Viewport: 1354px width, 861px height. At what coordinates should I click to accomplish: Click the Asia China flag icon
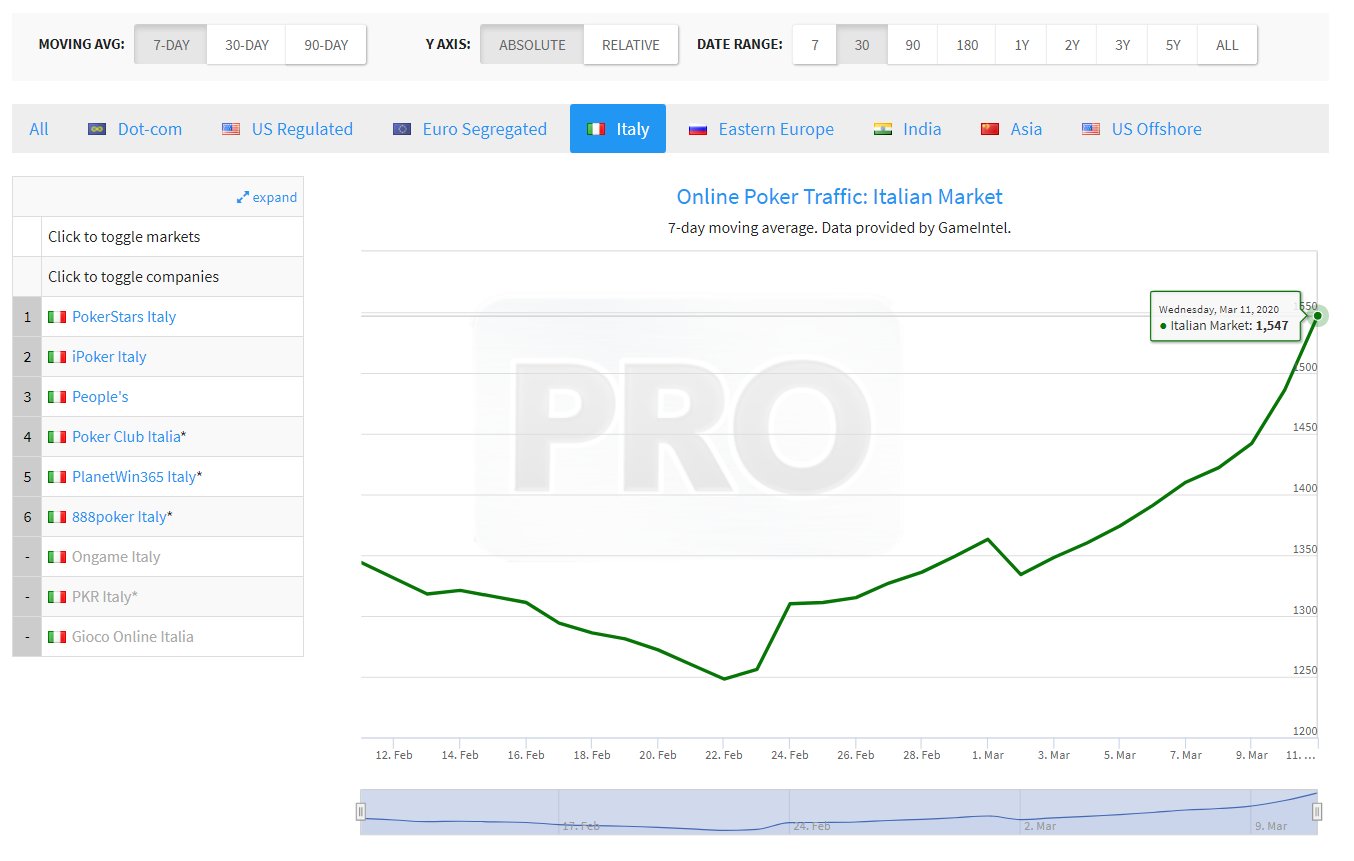coord(990,129)
